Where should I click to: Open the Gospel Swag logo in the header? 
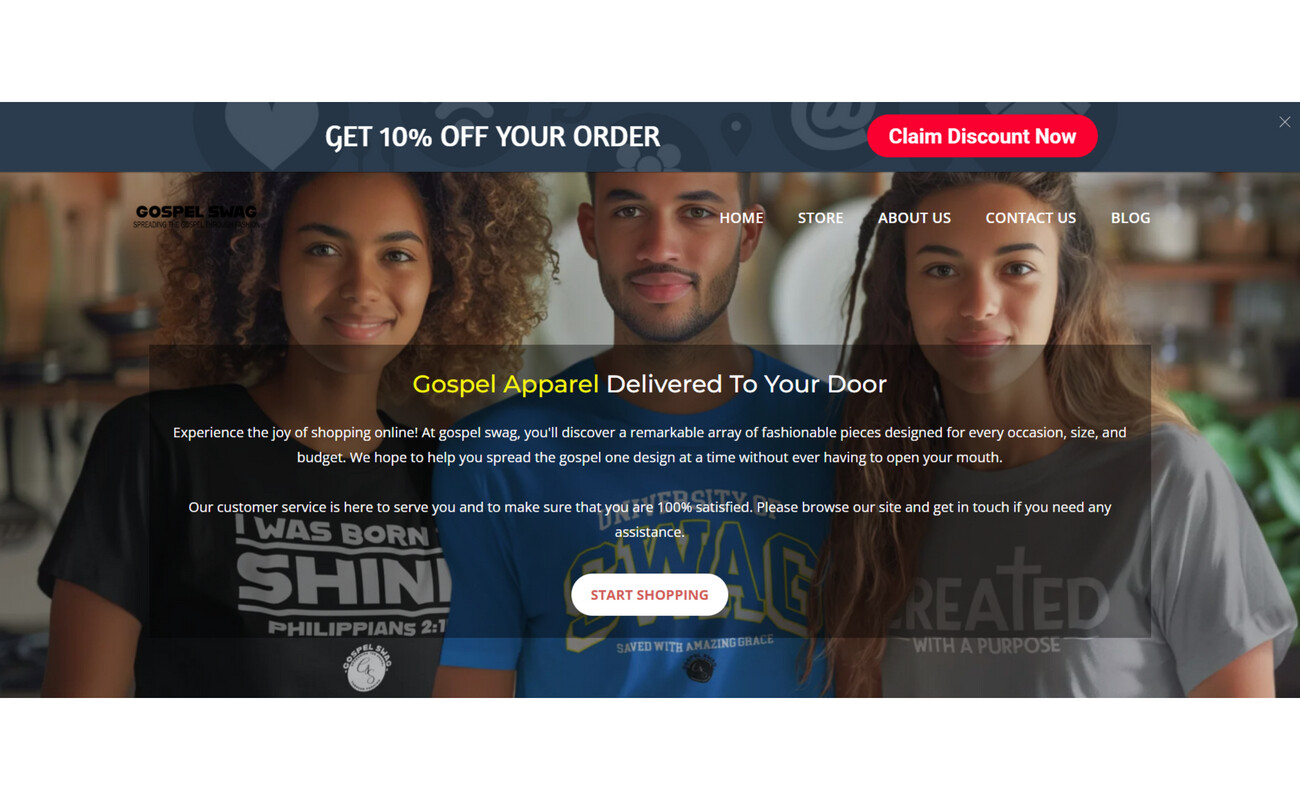pyautogui.click(x=196, y=216)
